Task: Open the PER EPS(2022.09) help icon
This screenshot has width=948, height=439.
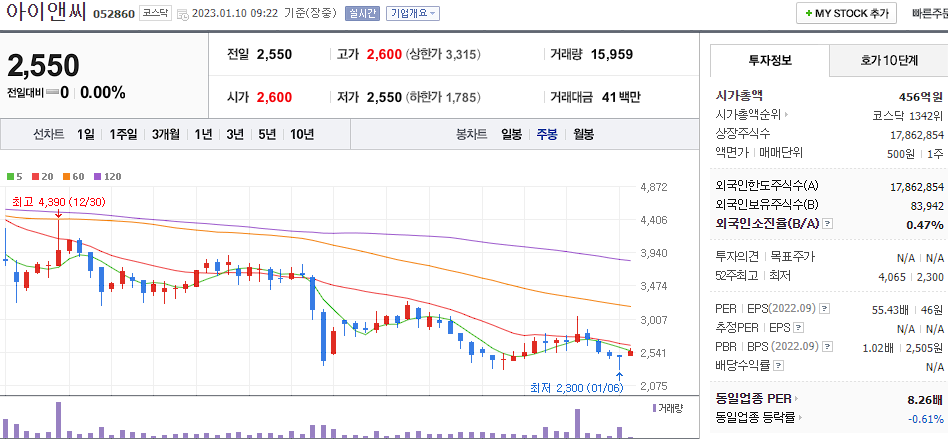Action: pos(825,309)
